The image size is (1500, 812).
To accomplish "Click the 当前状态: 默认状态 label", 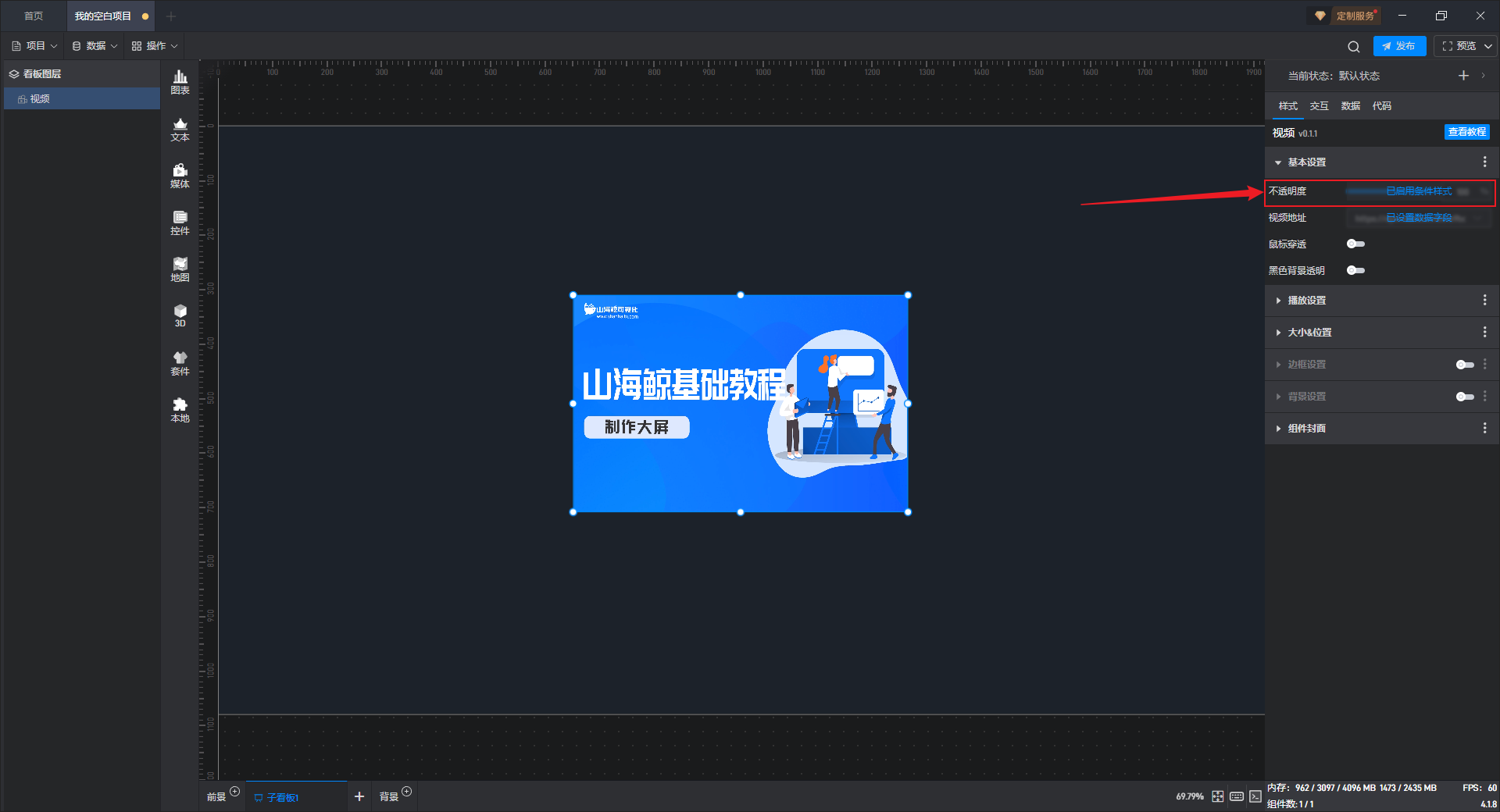I will click(1334, 76).
